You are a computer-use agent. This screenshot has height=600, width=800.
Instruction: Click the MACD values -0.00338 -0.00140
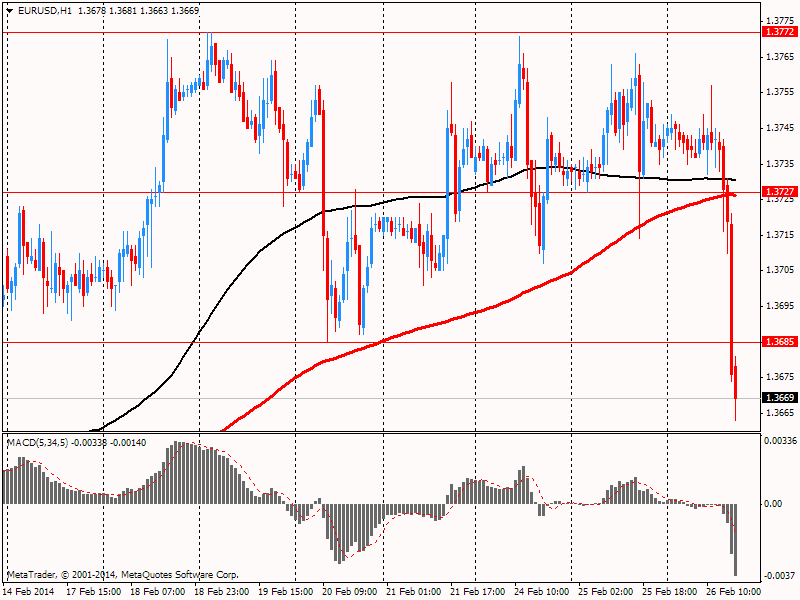tap(109, 442)
